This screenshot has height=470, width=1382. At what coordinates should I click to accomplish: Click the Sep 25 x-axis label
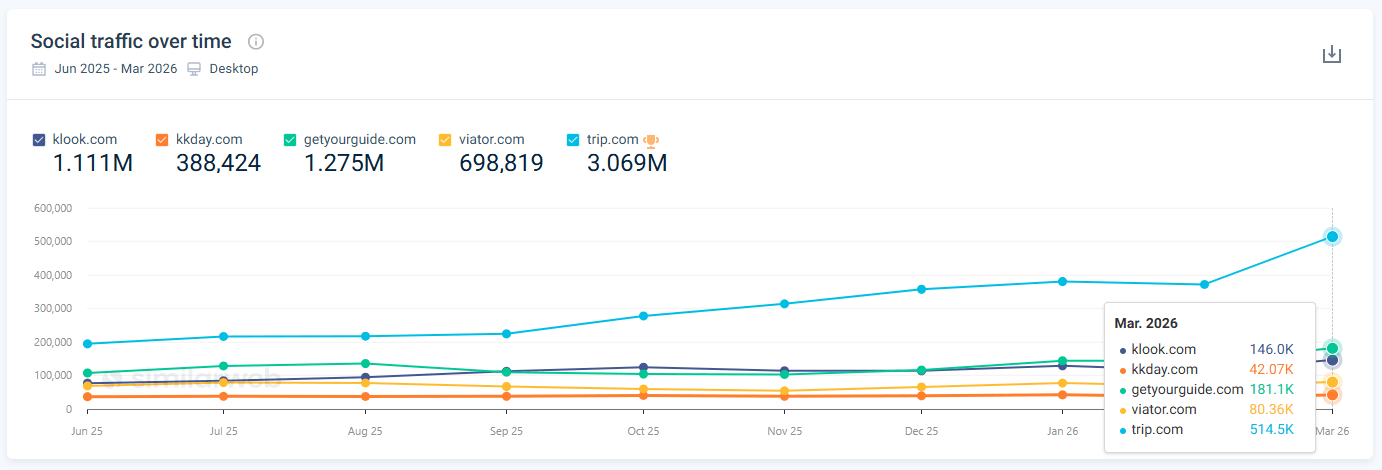507,431
